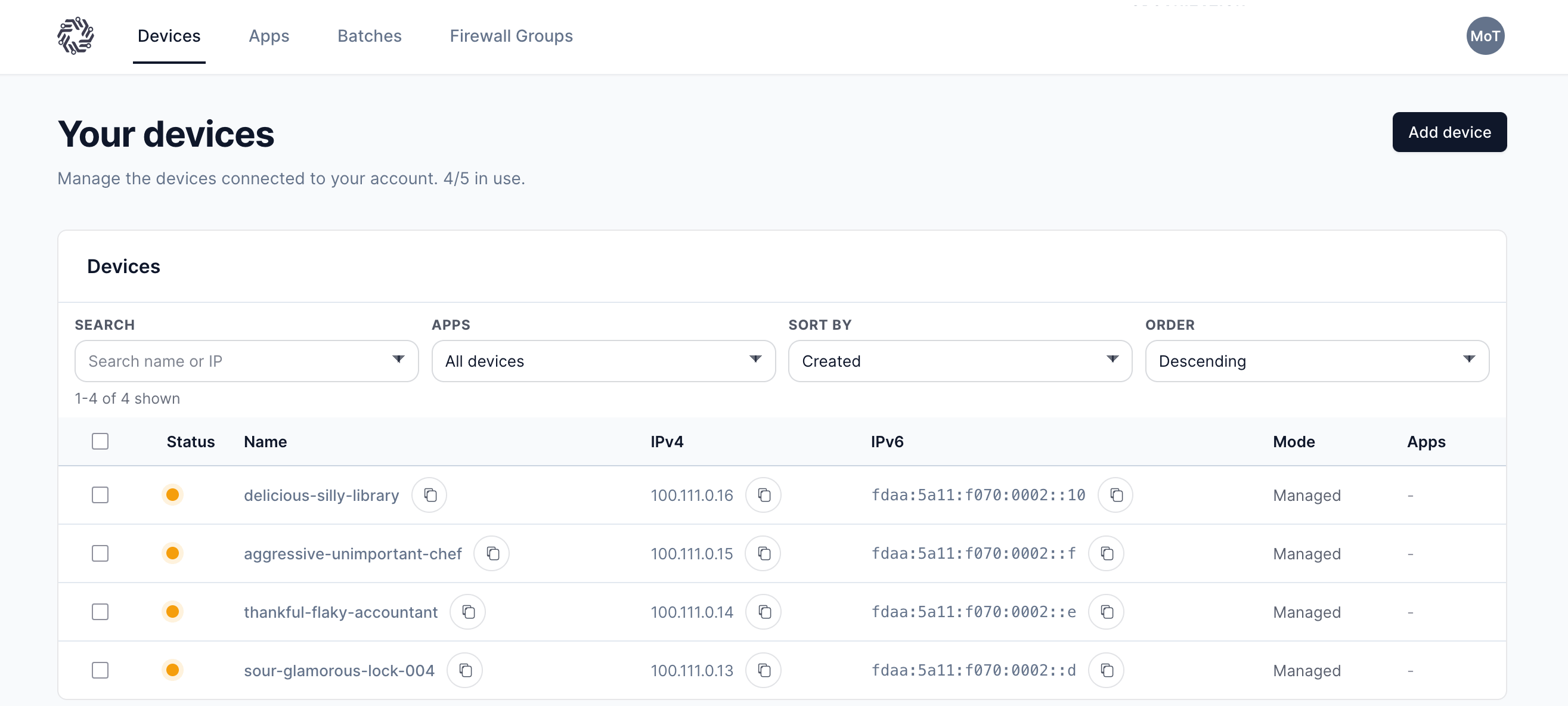Image resolution: width=1568 pixels, height=706 pixels.
Task: Switch to the Batches tab
Action: coord(370,36)
